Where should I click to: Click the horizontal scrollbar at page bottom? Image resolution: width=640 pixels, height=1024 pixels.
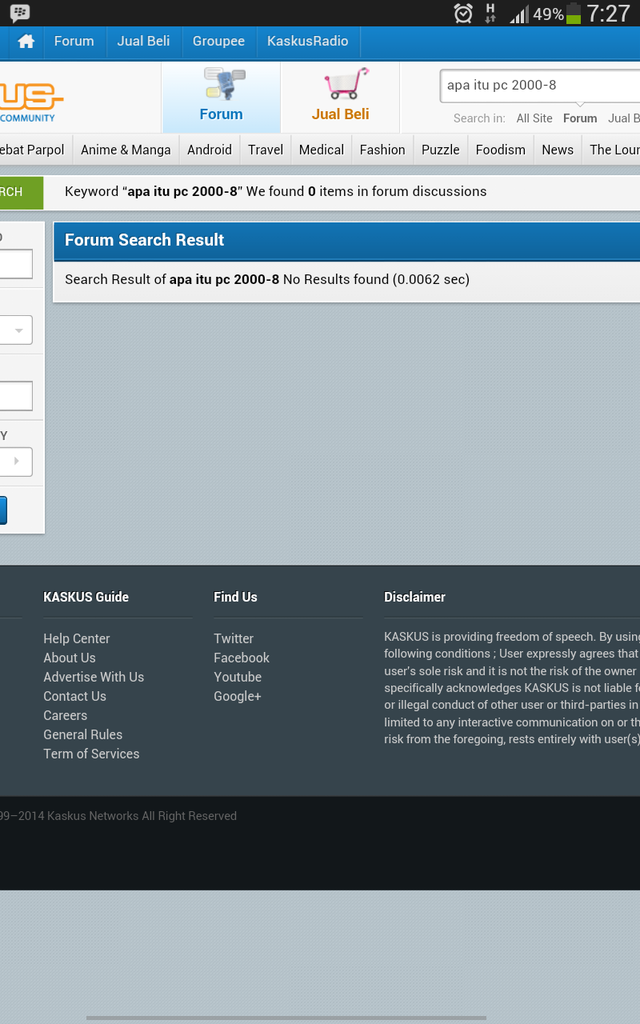pos(286,1017)
